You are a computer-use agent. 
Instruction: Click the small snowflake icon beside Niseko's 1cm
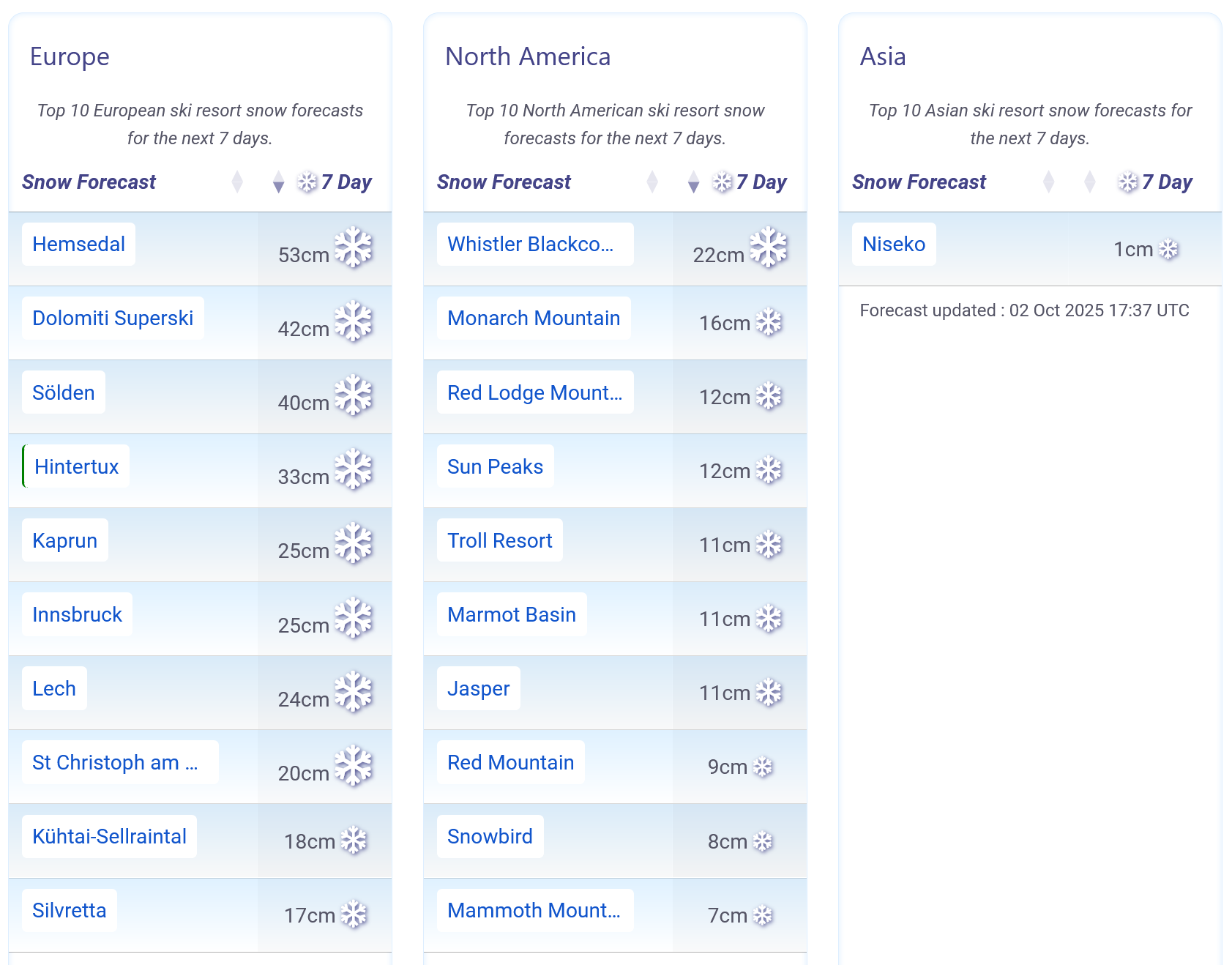[1168, 250]
